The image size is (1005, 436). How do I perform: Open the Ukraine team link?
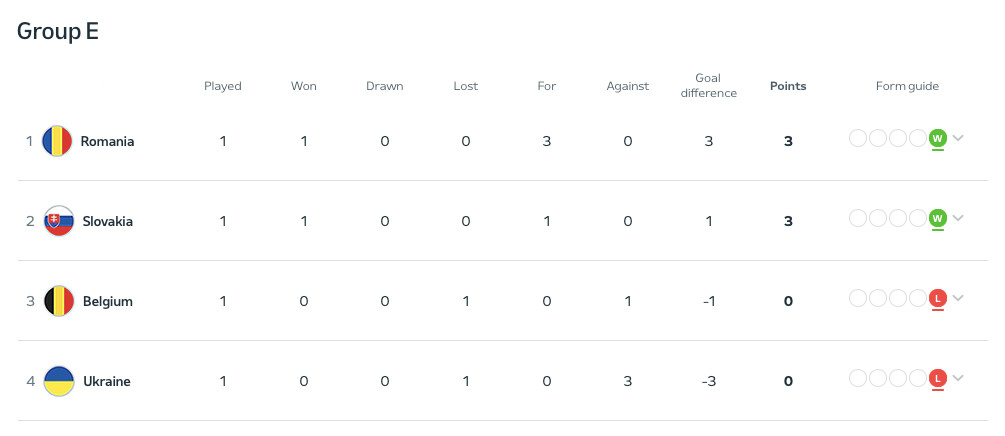(106, 381)
